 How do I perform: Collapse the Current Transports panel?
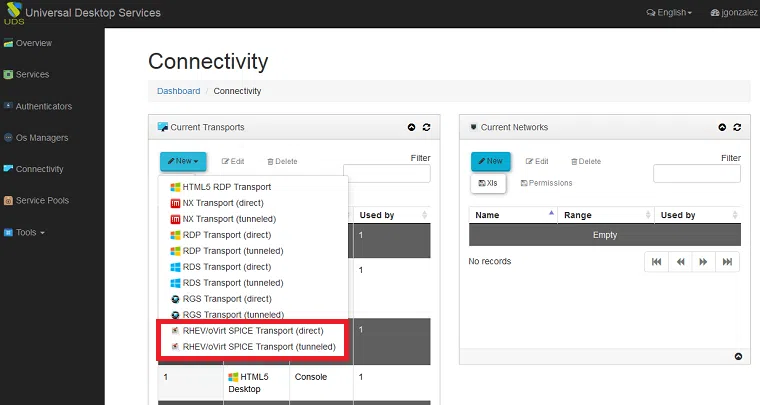coord(411,128)
